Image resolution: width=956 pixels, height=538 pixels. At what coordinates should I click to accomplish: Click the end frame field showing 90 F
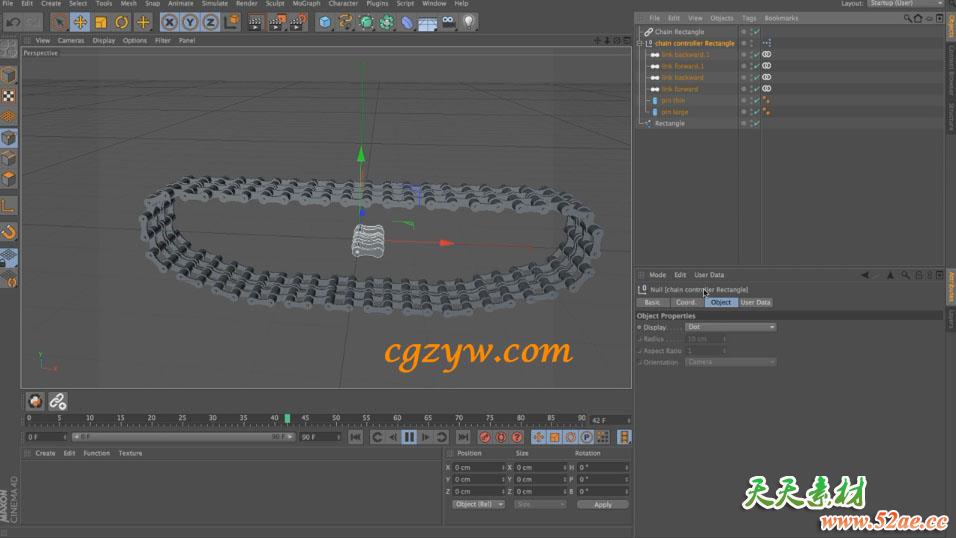319,437
